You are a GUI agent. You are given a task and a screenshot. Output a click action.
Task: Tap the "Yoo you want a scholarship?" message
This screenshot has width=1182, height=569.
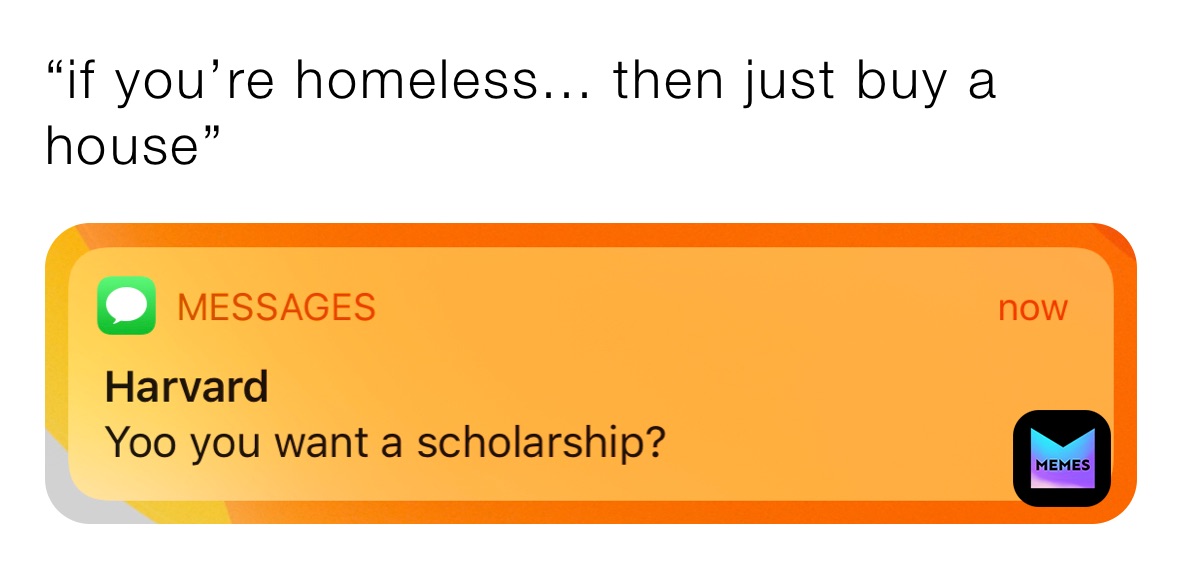(x=384, y=441)
